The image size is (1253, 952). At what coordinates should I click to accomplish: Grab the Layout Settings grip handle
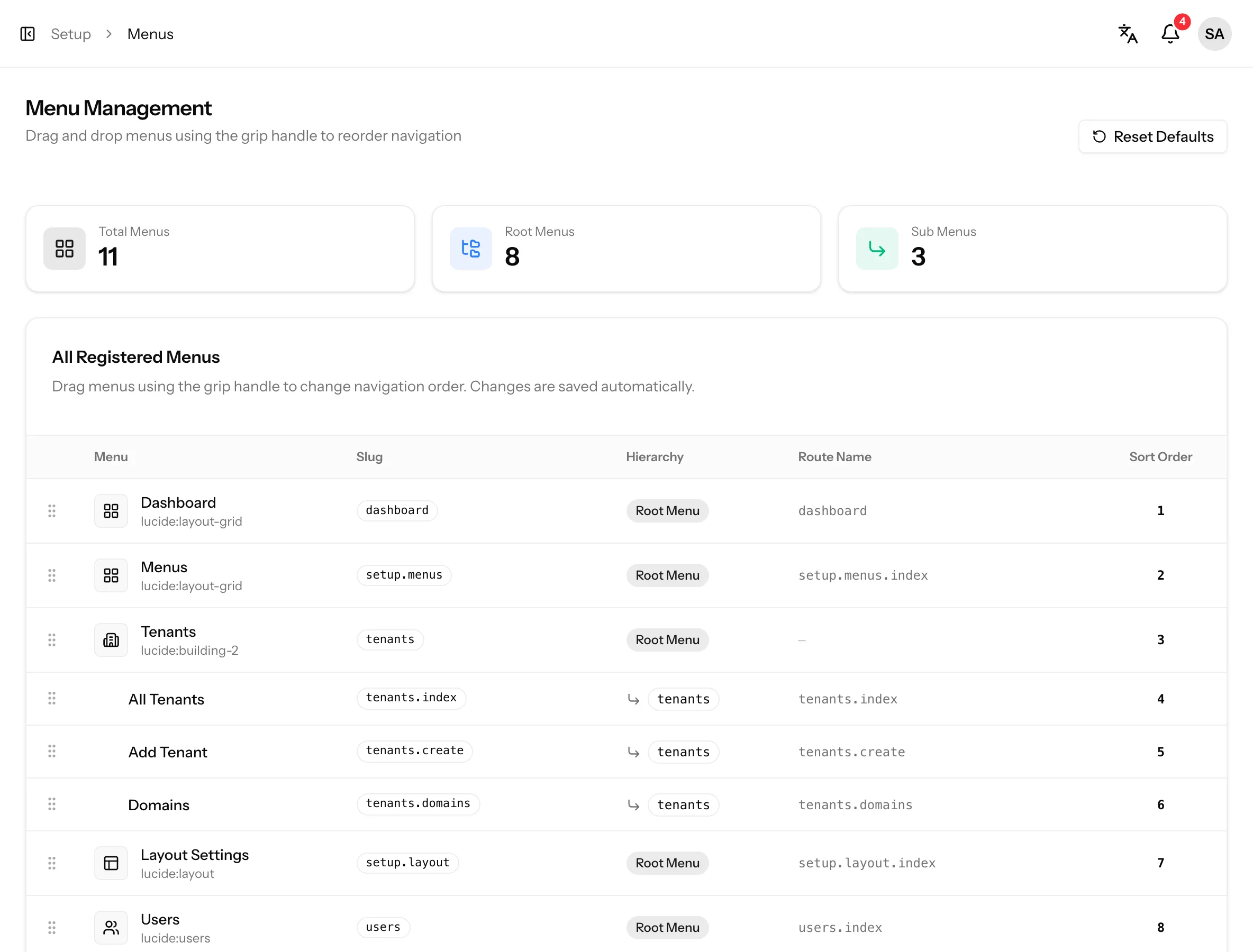[52, 863]
